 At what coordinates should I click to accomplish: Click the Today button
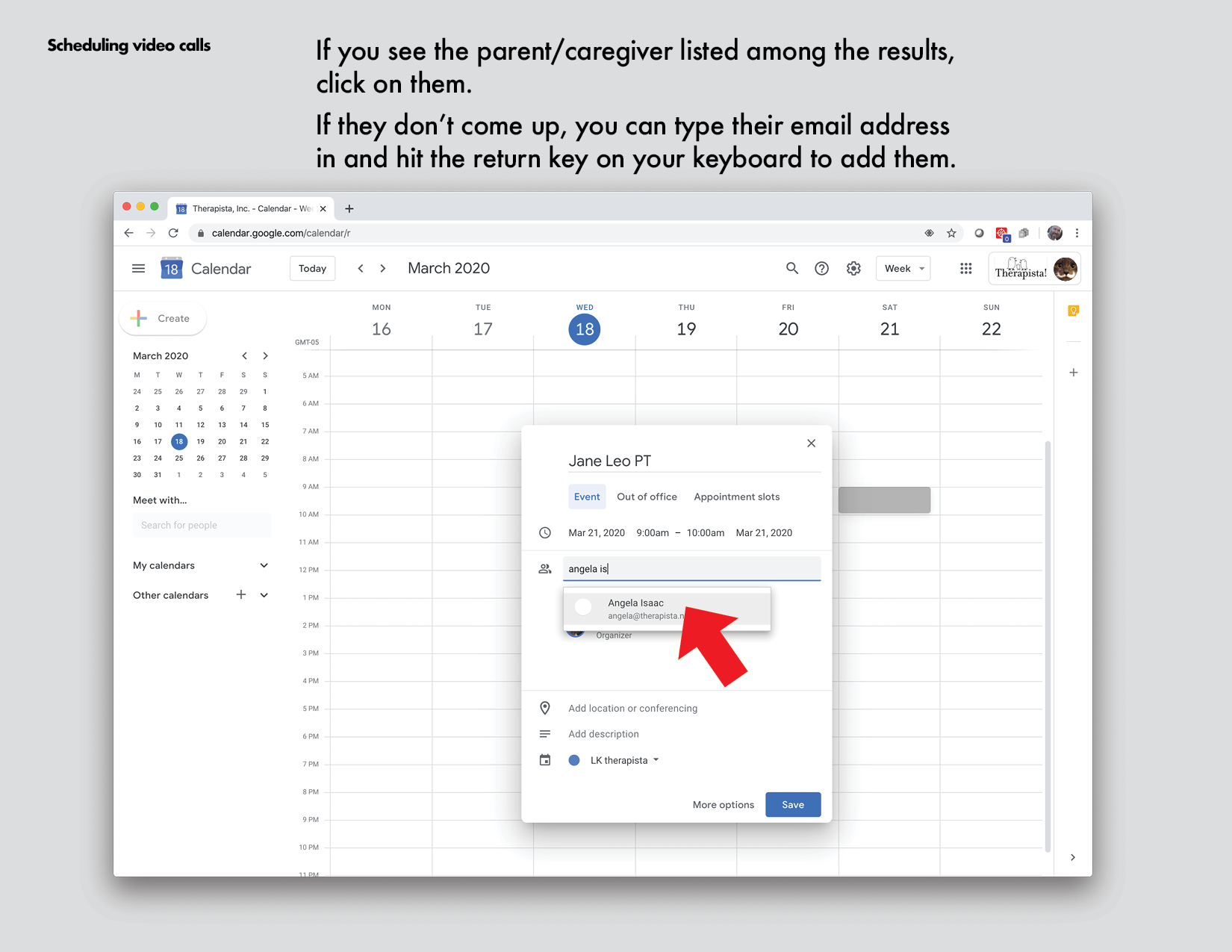click(x=312, y=269)
